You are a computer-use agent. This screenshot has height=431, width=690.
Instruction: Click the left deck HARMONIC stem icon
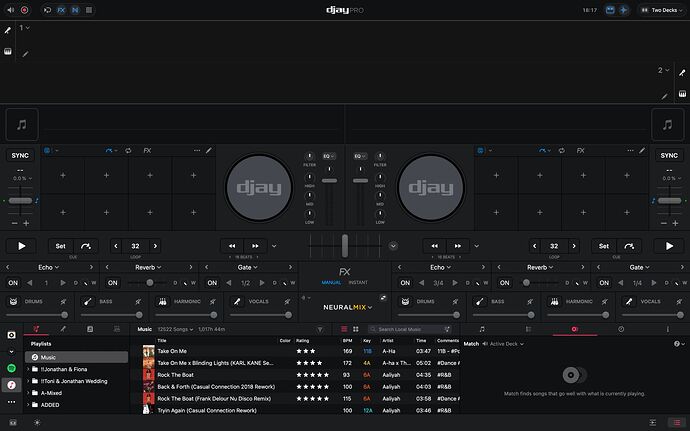162,302
